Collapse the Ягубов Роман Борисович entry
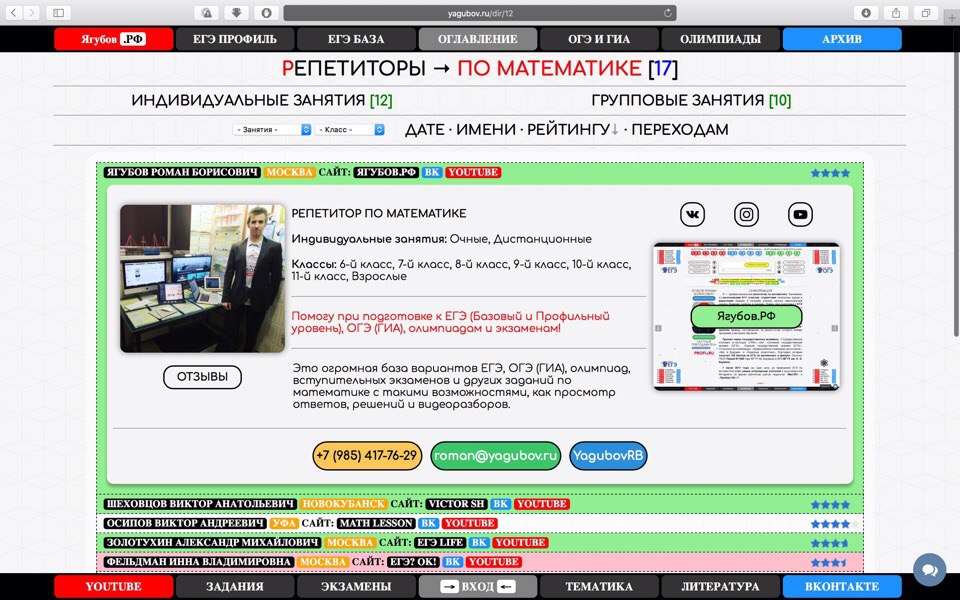 (x=182, y=173)
